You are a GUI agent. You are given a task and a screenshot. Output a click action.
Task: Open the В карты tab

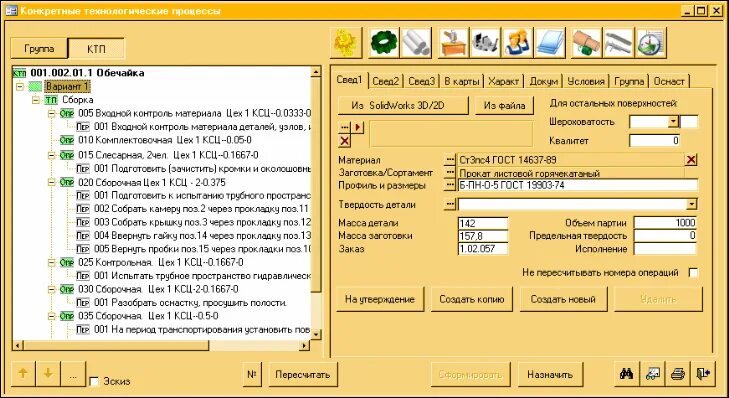(x=461, y=81)
